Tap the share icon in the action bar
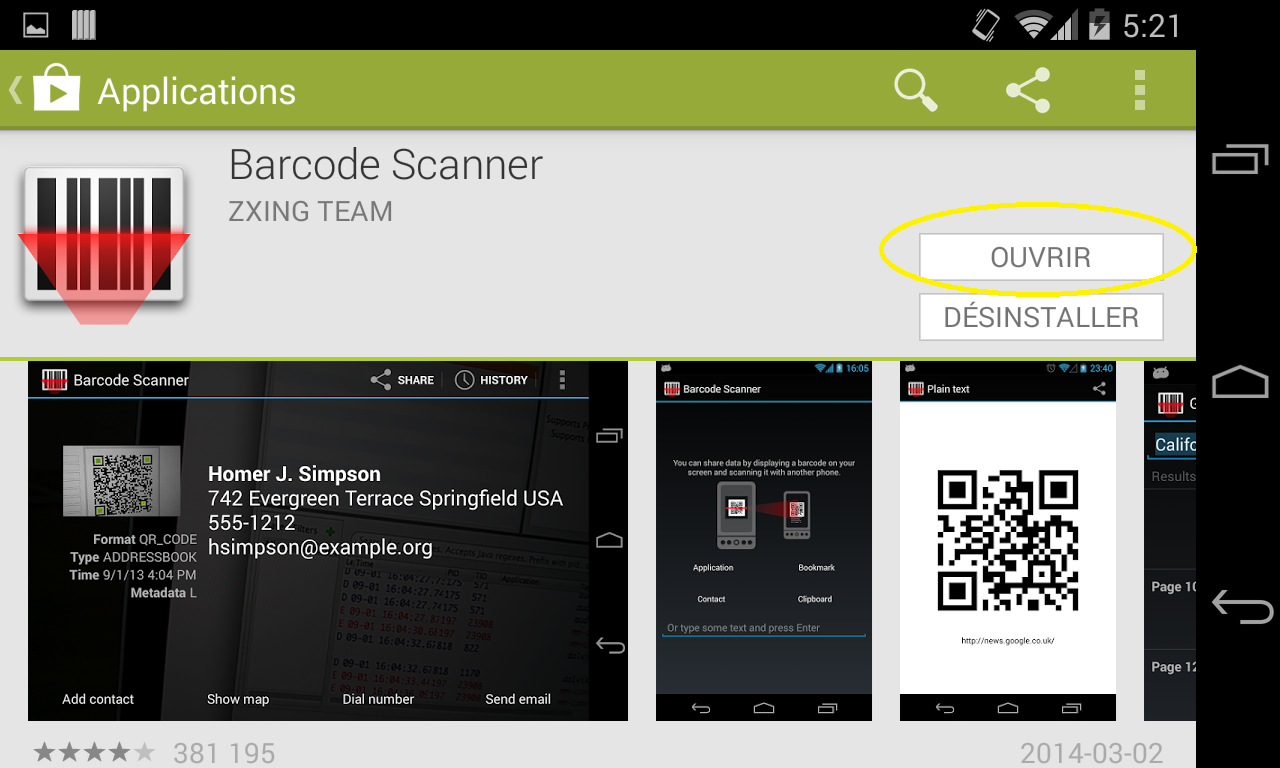The height and width of the screenshot is (768, 1280). [1028, 91]
